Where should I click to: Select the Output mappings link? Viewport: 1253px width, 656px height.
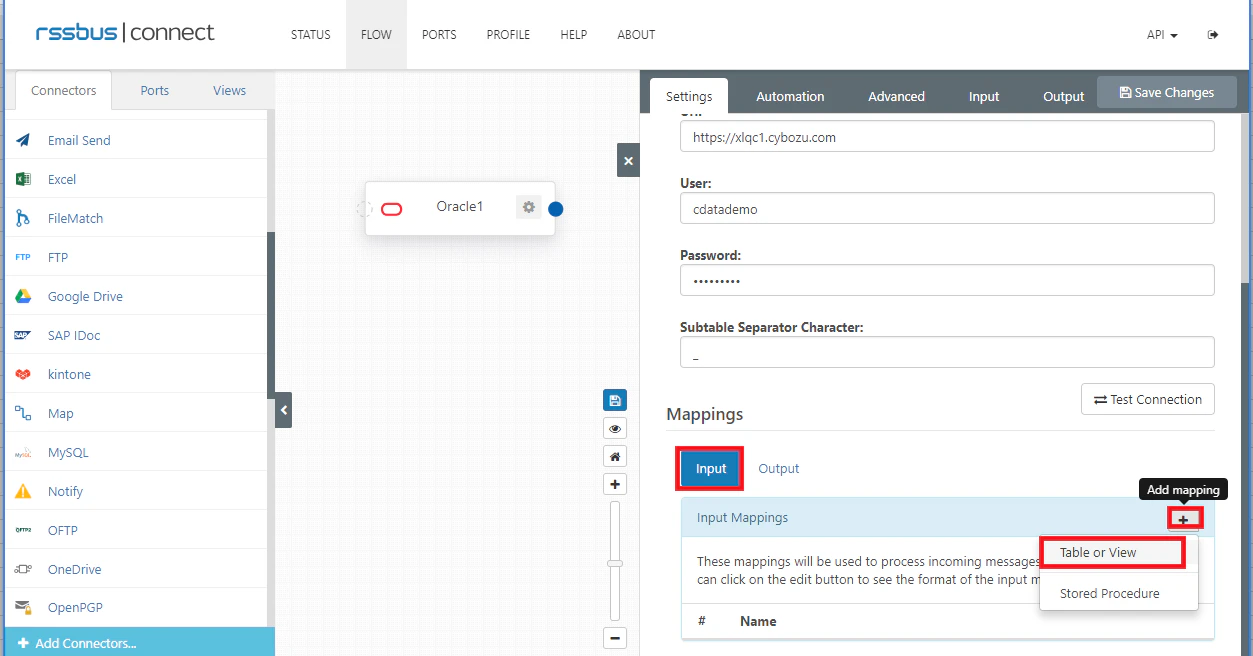click(x=778, y=468)
